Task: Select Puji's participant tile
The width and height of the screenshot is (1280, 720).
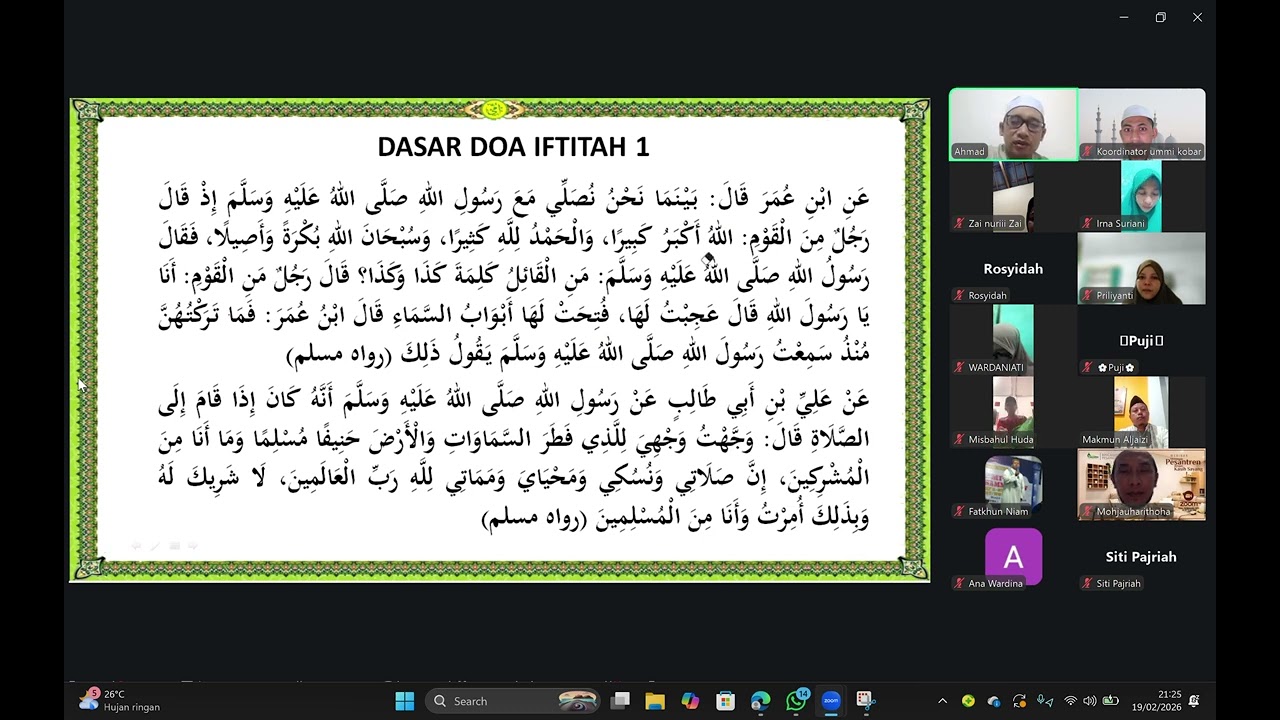Action: pyautogui.click(x=1141, y=340)
